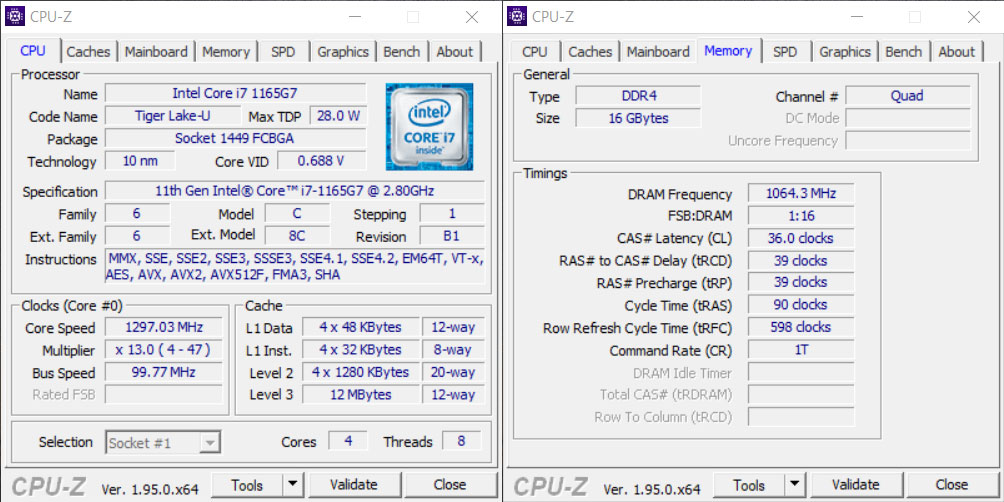Click the tRFC value 598 clocks
Screen dimensions: 1004x502
point(800,327)
